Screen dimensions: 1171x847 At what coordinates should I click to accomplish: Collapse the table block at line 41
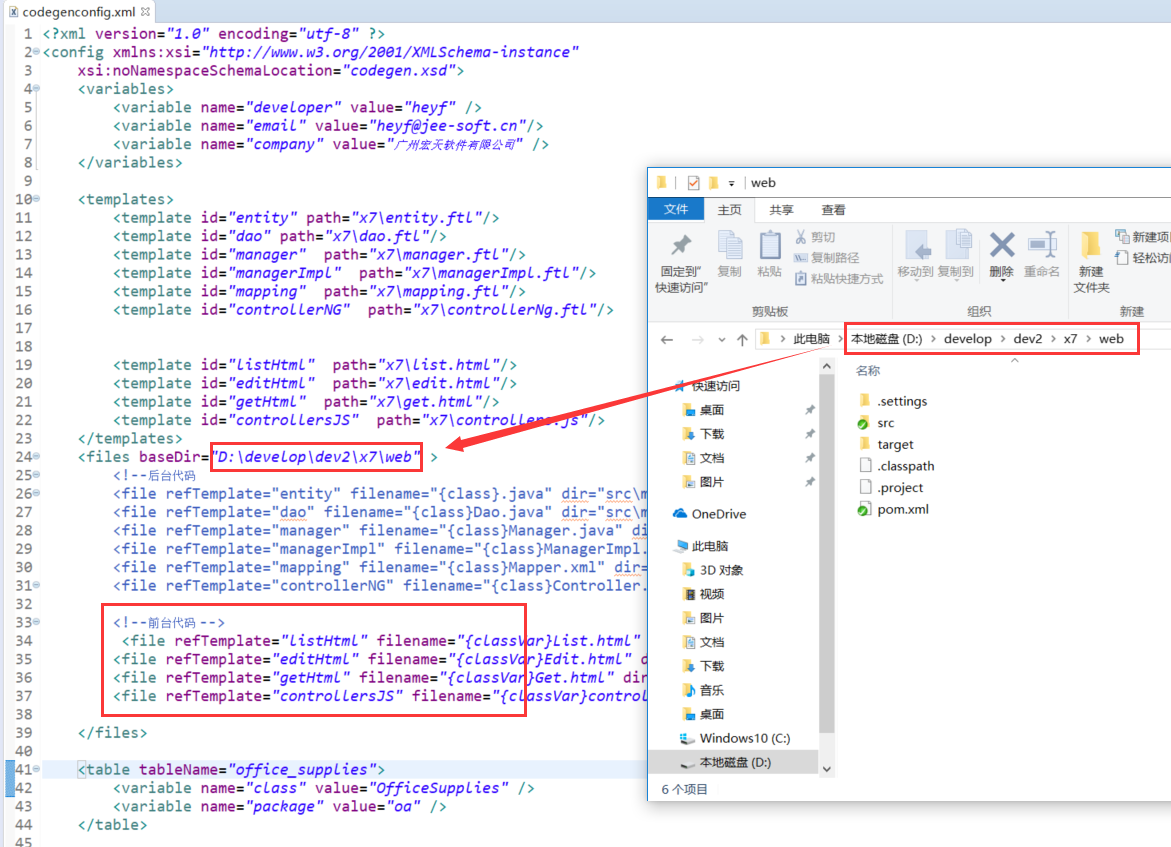pos(36,769)
